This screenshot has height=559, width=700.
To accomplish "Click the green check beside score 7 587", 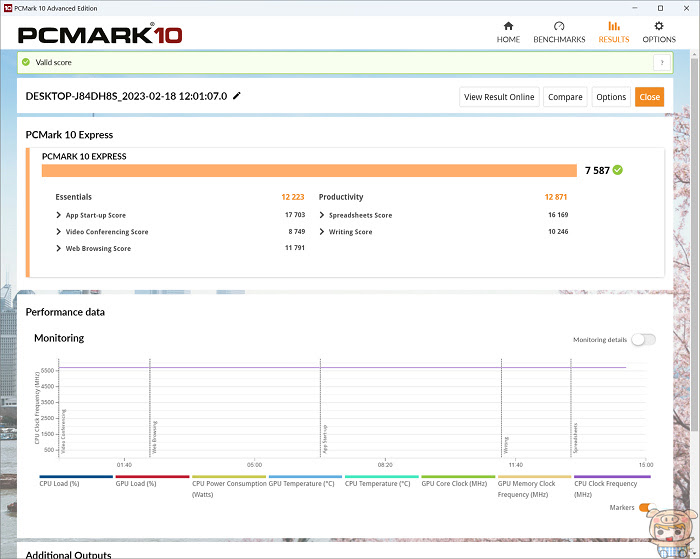I will click(x=617, y=170).
